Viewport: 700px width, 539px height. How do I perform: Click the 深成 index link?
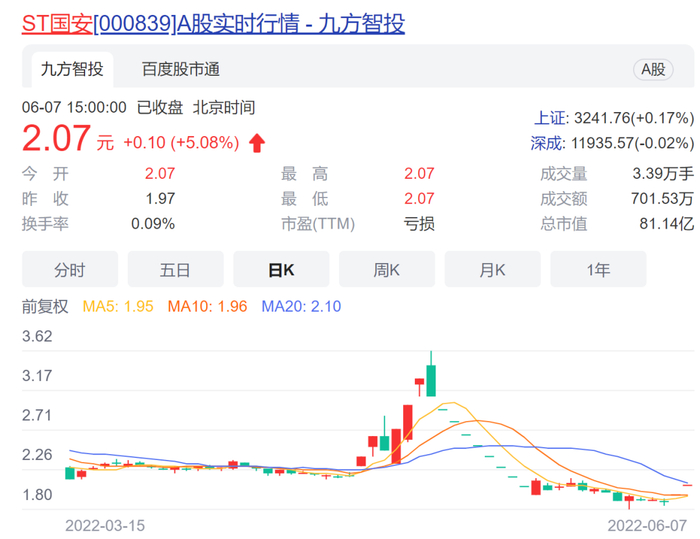point(547,143)
